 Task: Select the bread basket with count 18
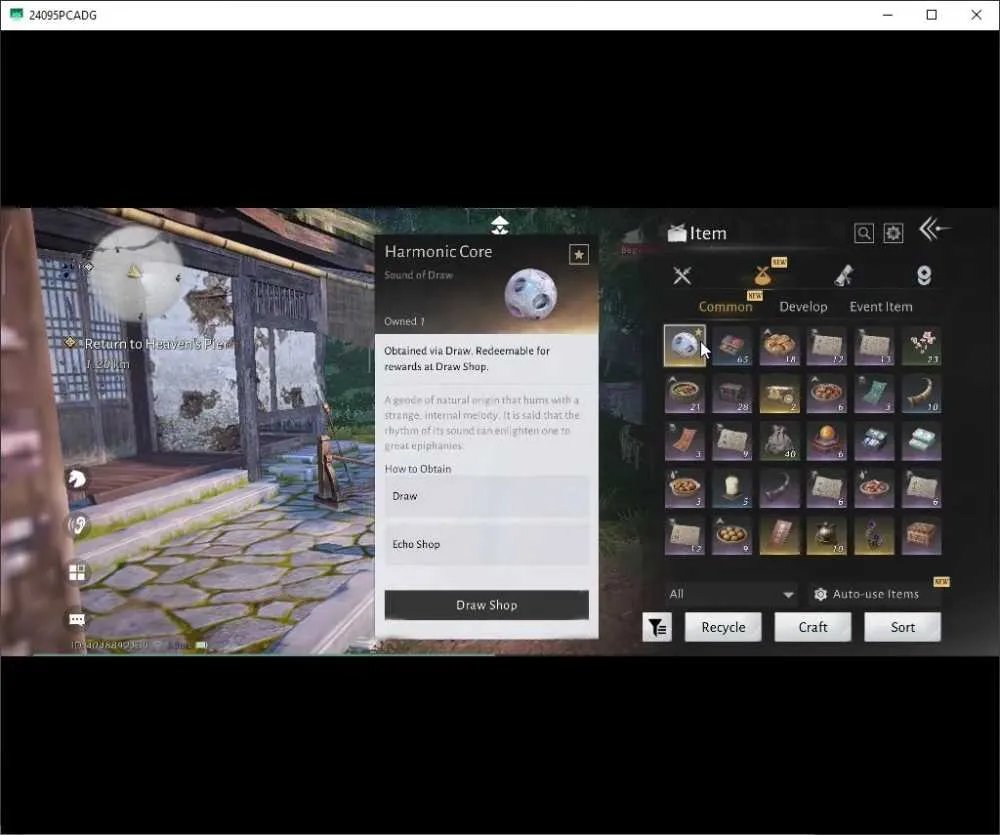click(x=779, y=346)
